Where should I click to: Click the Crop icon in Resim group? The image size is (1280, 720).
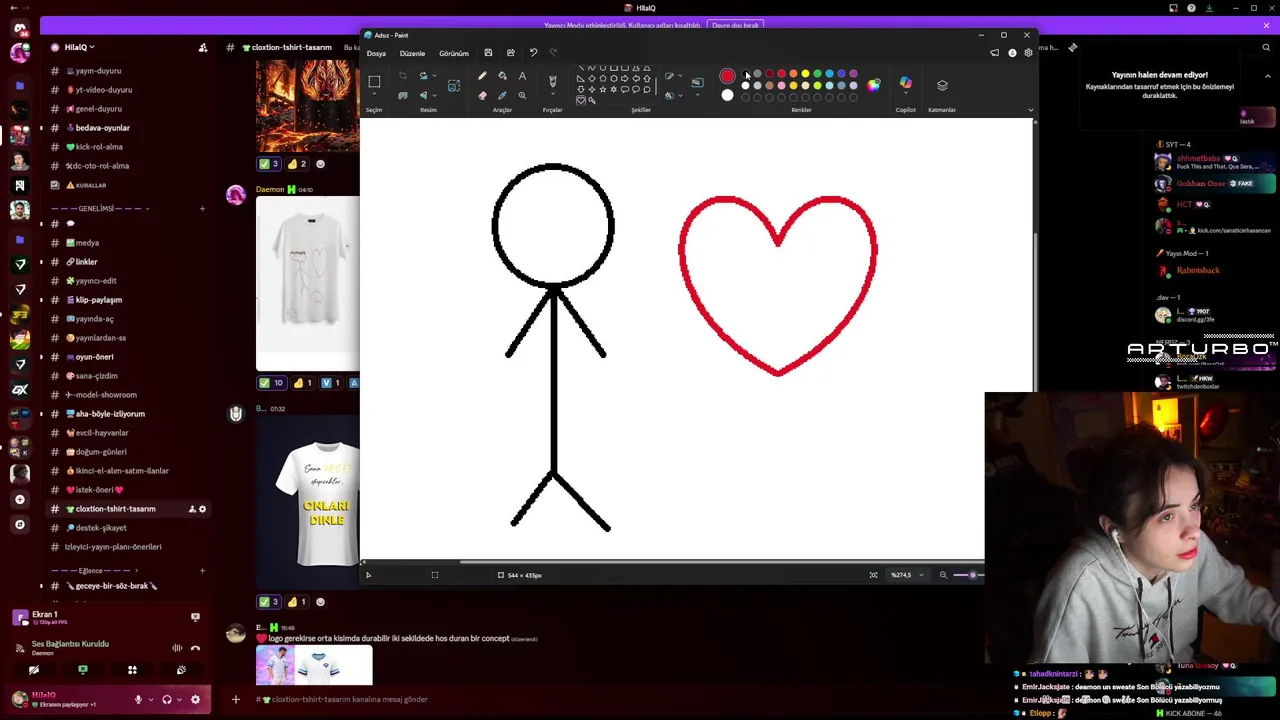403,76
